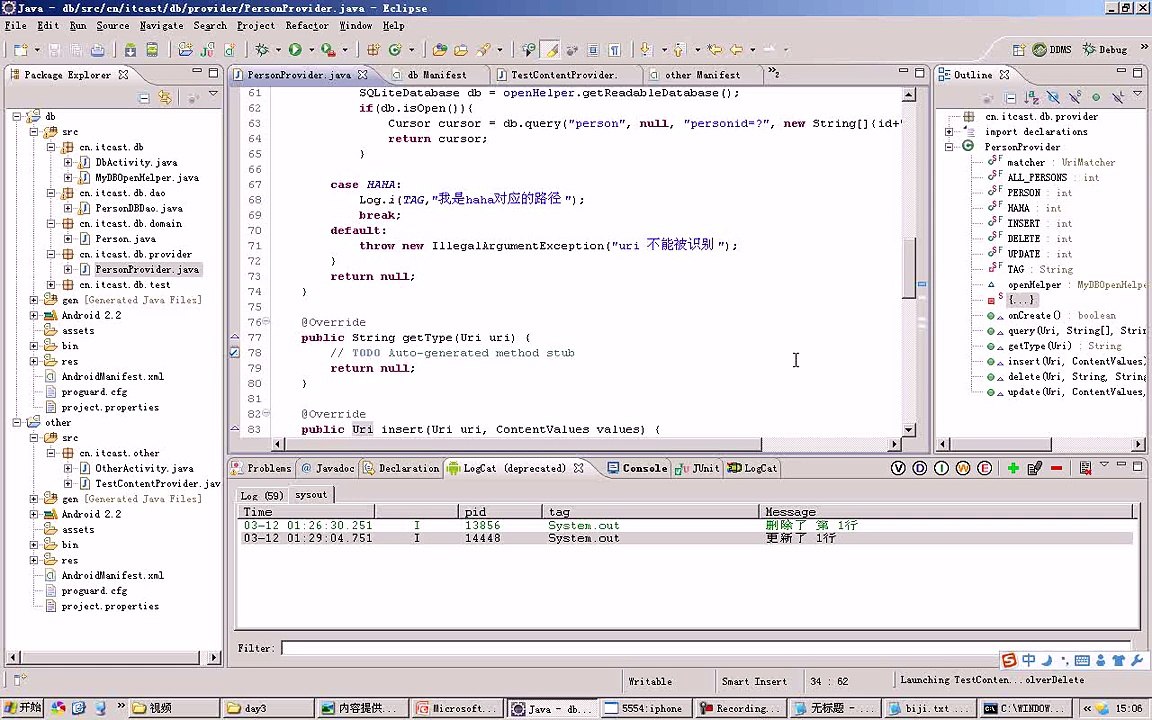Toggle Link with Editor in Package Explorer

pos(165,98)
